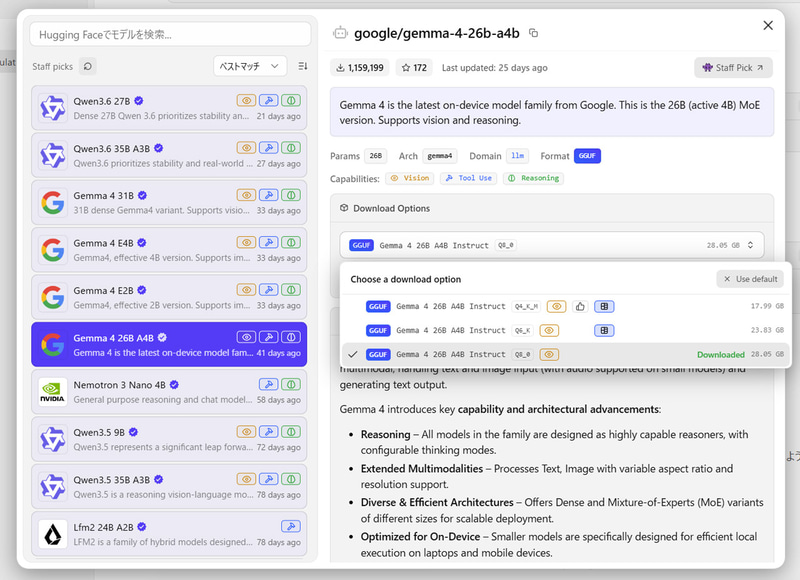Choose the downloaded Q8_0 28.05 GB option

pos(566,355)
